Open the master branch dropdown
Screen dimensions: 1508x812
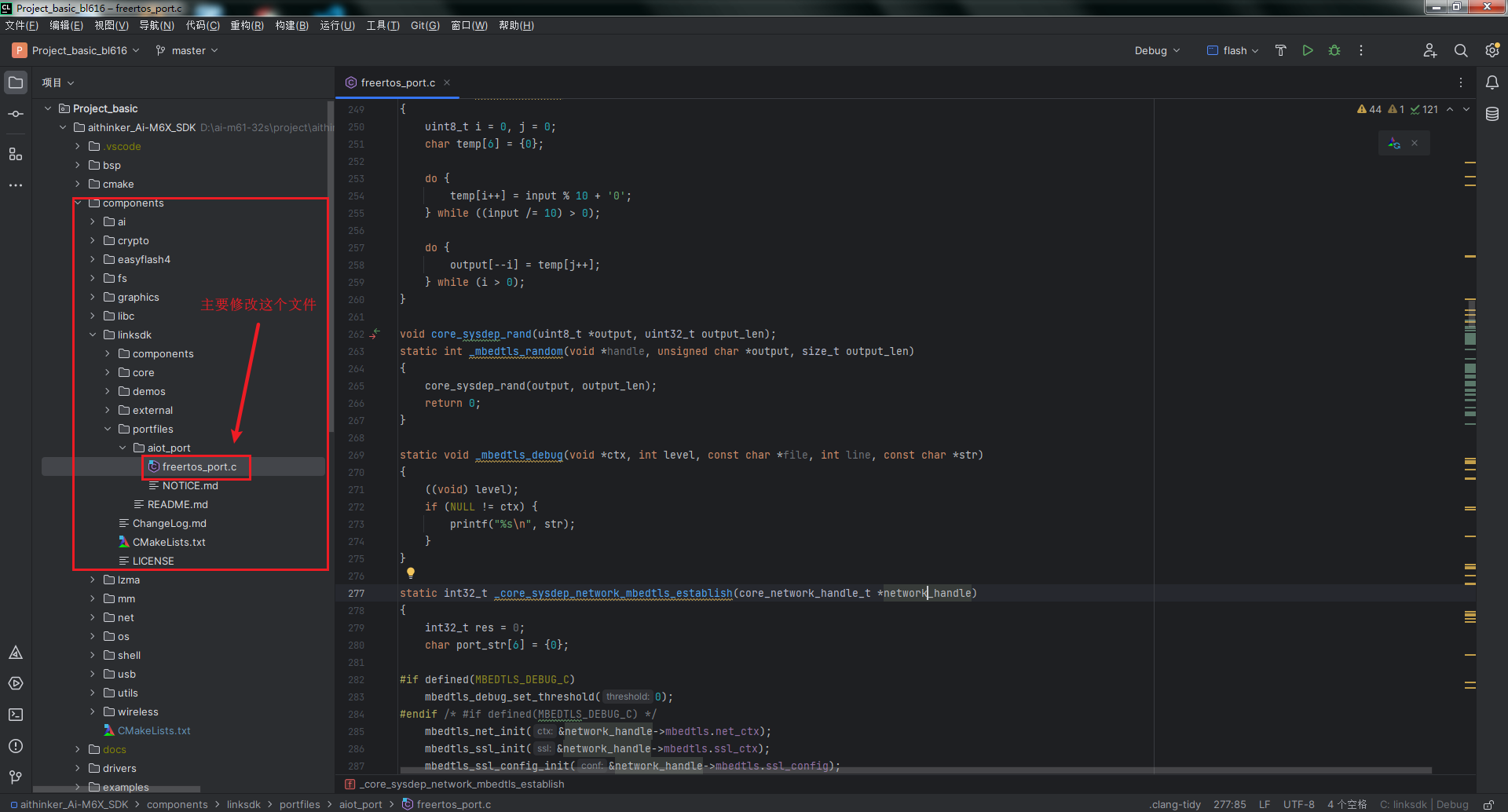click(187, 50)
